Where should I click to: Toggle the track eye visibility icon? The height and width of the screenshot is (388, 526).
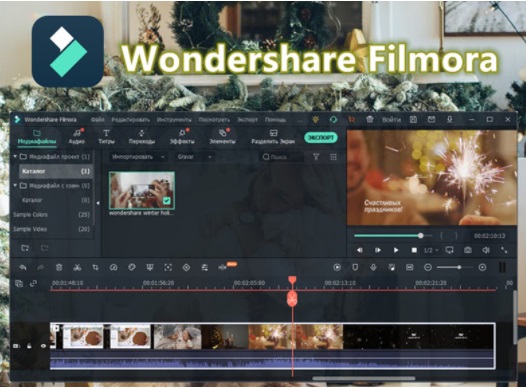point(43,346)
